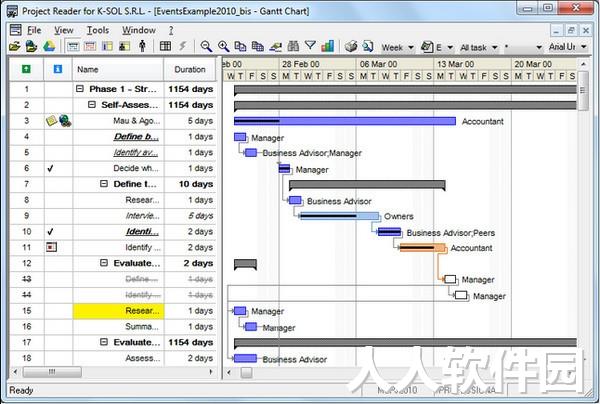Open print preview icon

368,47
